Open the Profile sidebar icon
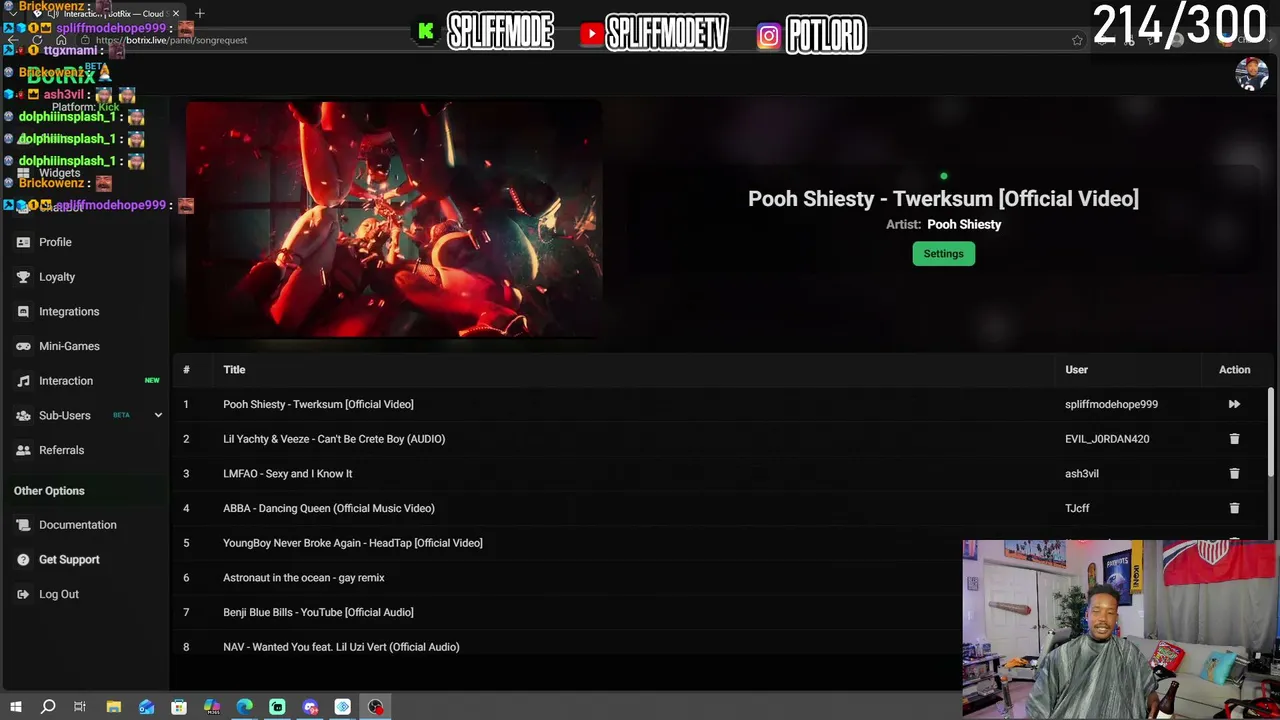Screen dimensions: 1280x720 click(x=23, y=242)
